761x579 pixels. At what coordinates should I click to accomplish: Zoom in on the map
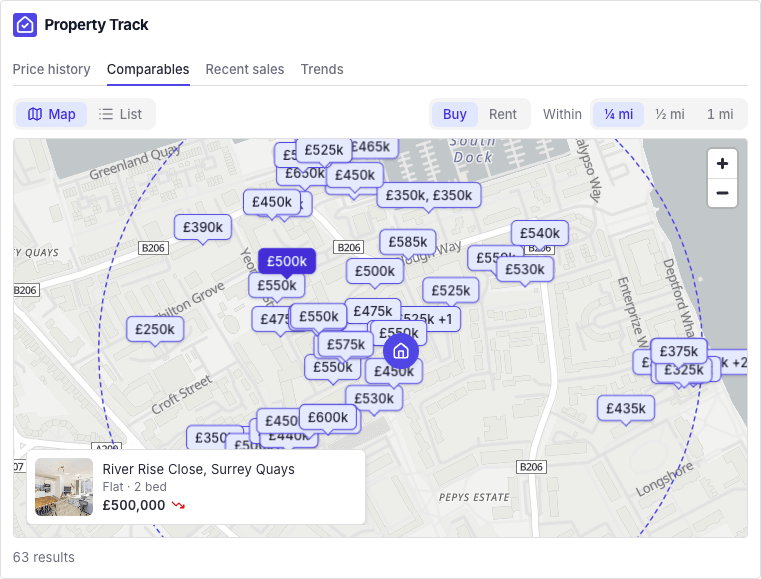click(x=722, y=164)
